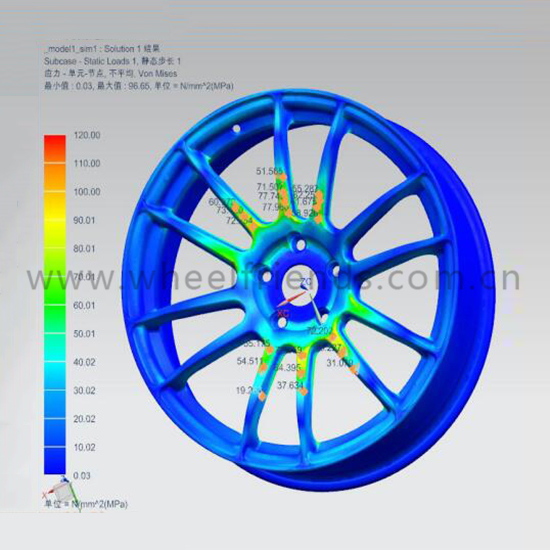Click the 110.00 legend value label
The height and width of the screenshot is (550, 550).
tap(87, 163)
